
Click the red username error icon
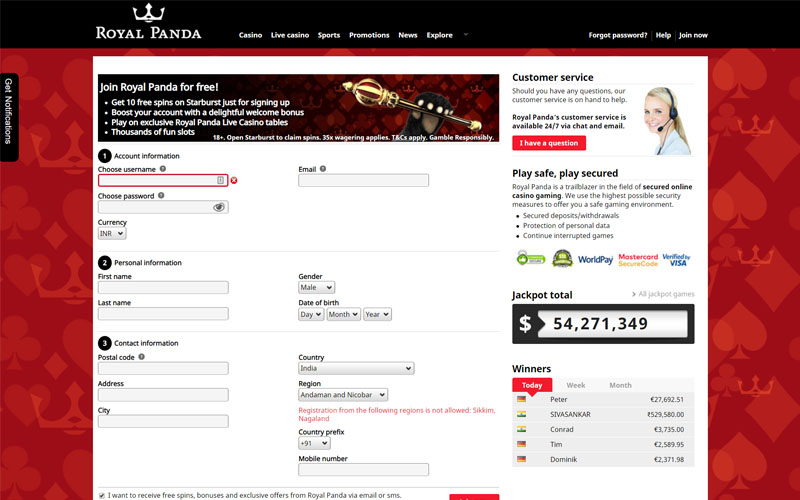tap(234, 180)
